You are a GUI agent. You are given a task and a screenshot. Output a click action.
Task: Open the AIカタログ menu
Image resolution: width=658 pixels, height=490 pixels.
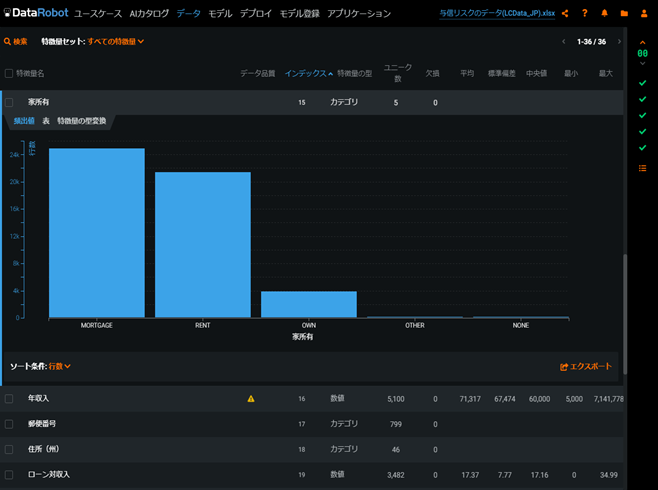pos(149,13)
